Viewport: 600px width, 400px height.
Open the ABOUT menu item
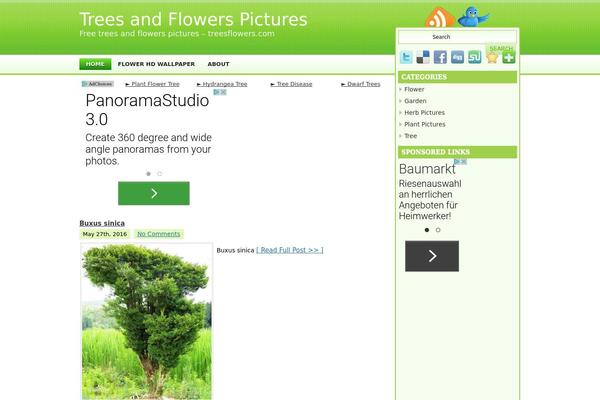pyautogui.click(x=218, y=64)
